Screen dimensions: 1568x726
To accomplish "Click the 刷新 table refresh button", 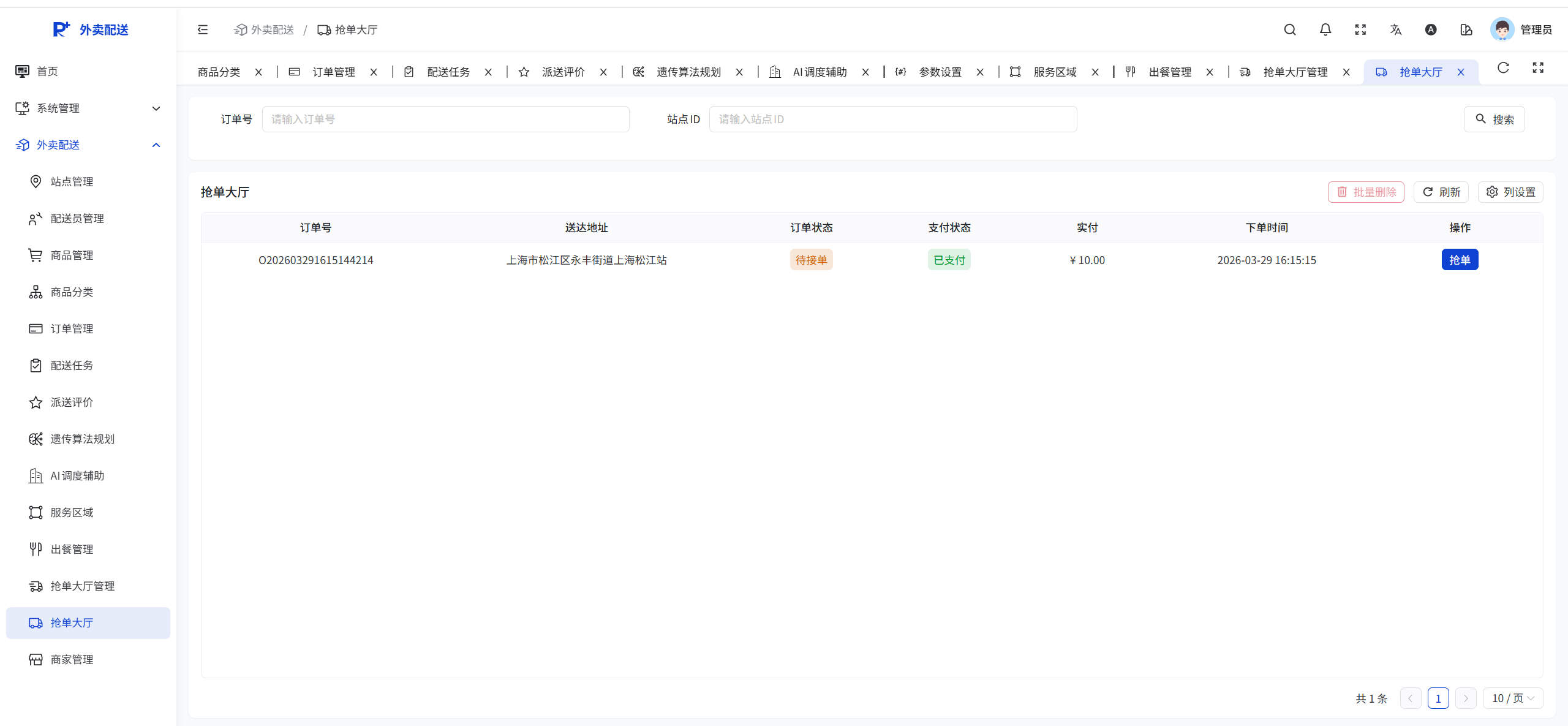I will (1441, 192).
